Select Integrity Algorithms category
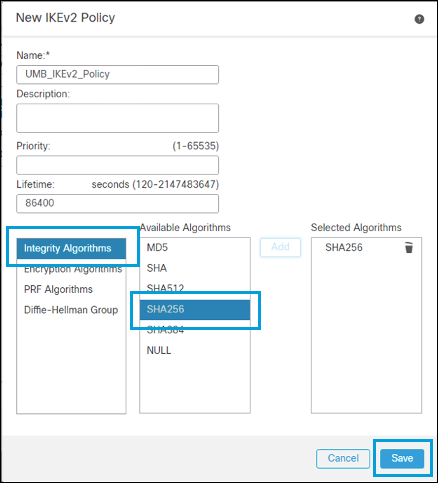Viewport: 438px width, 483px height. [x=71, y=248]
